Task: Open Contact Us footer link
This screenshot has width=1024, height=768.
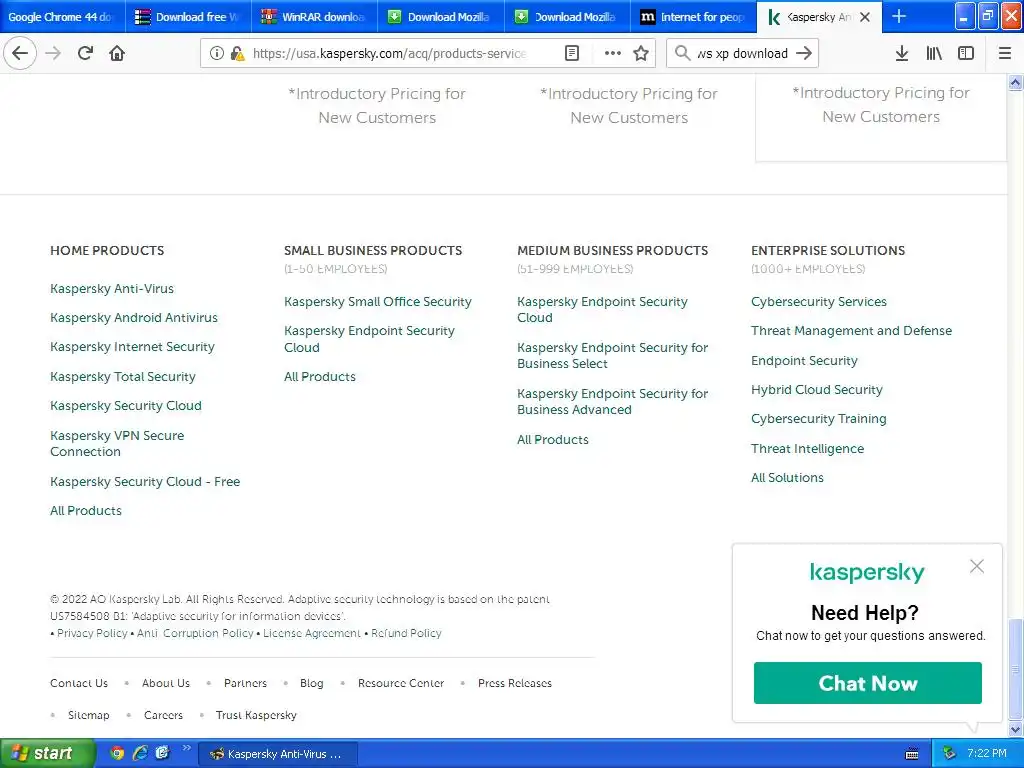Action: point(79,683)
